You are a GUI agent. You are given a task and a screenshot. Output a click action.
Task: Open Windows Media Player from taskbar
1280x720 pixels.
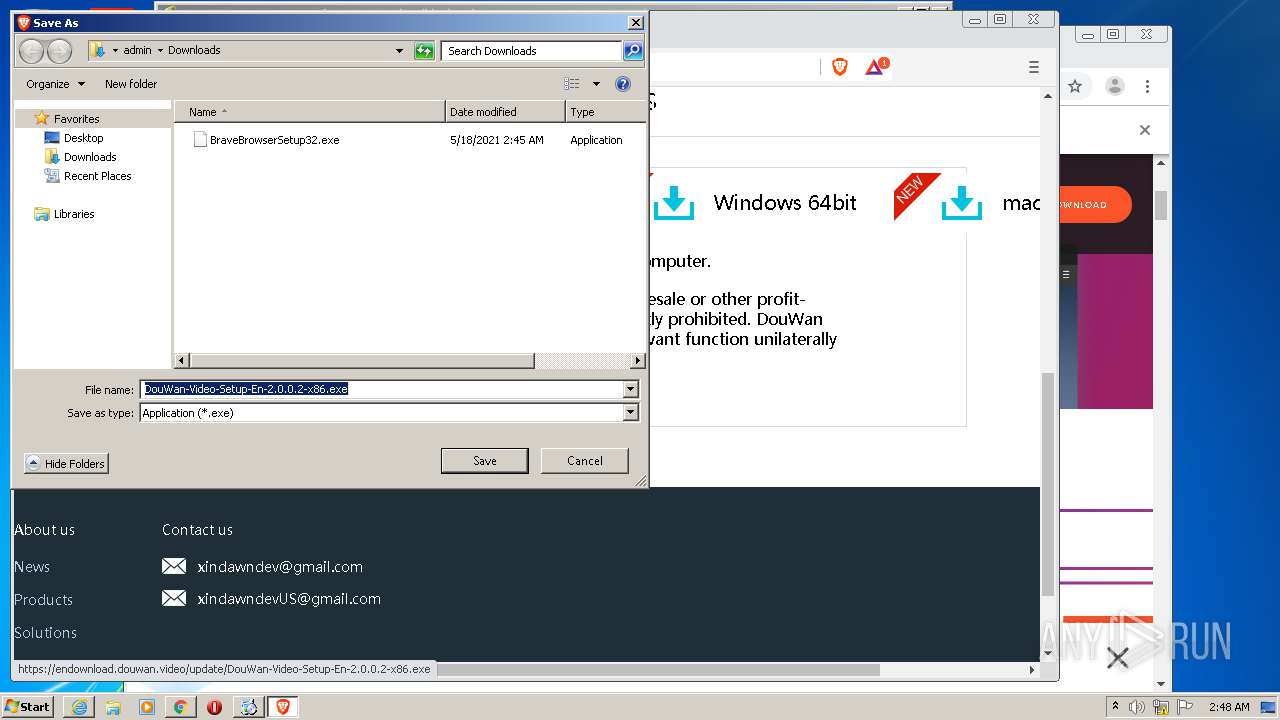click(147, 707)
